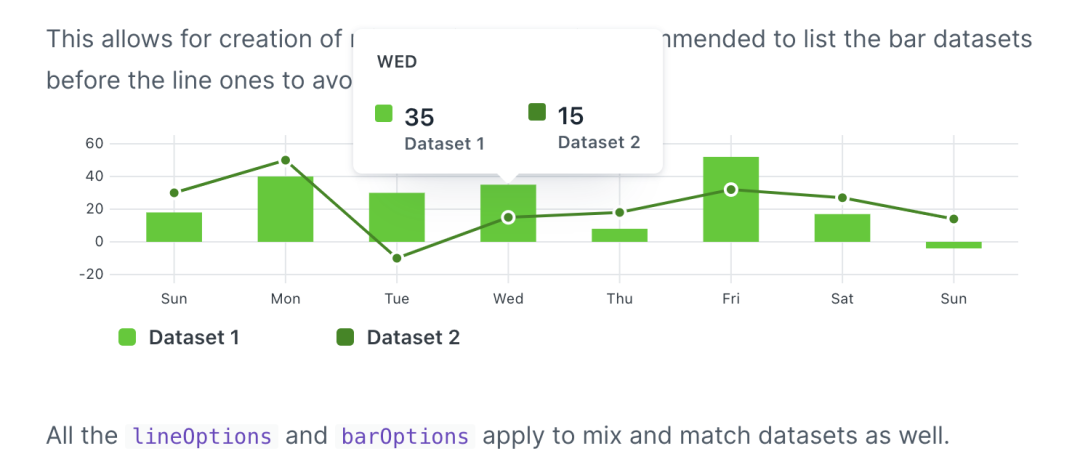This screenshot has width=1080, height=475.
Task: Click the Saturday bar
Action: [842, 228]
